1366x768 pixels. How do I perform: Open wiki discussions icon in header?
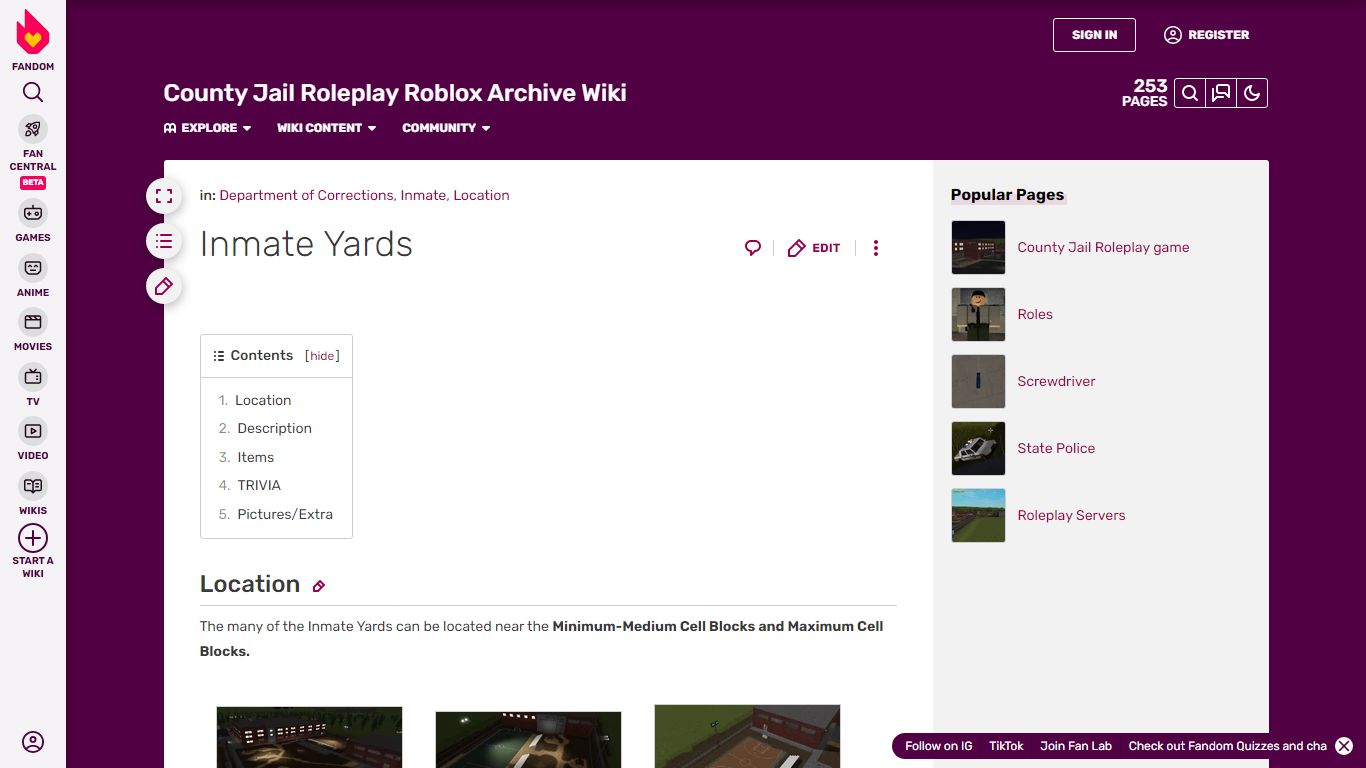pos(1221,94)
